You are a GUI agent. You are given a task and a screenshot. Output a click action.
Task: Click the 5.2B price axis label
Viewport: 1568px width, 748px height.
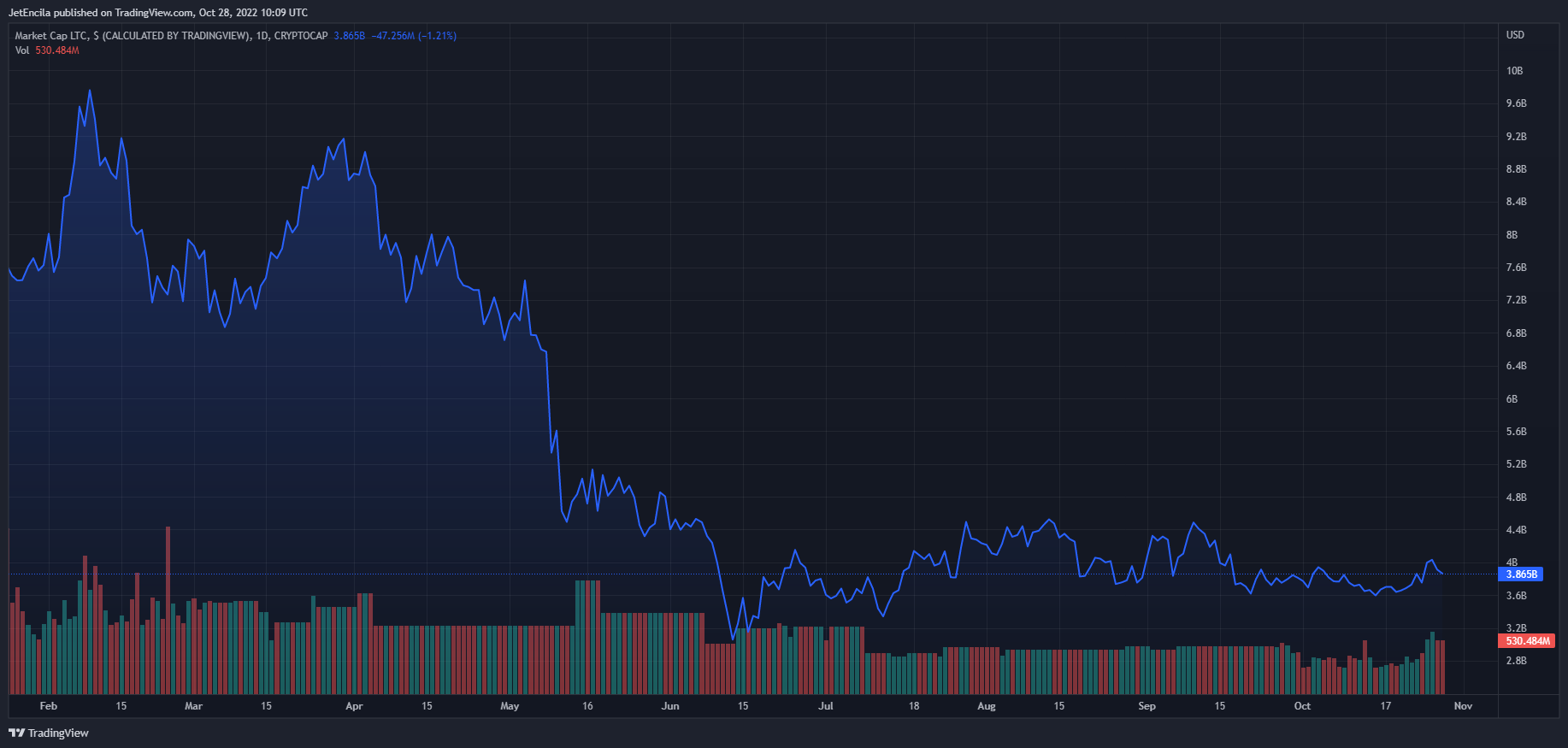[x=1516, y=464]
